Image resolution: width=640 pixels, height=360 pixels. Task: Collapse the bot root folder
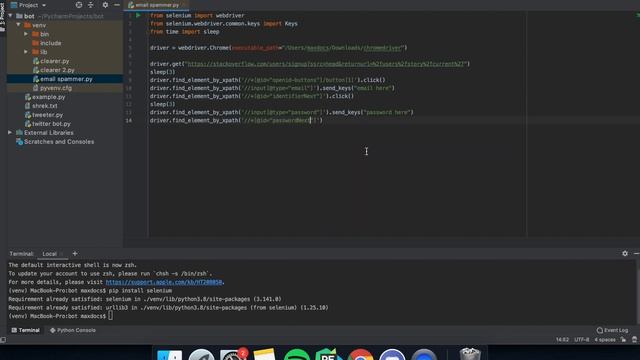10,16
